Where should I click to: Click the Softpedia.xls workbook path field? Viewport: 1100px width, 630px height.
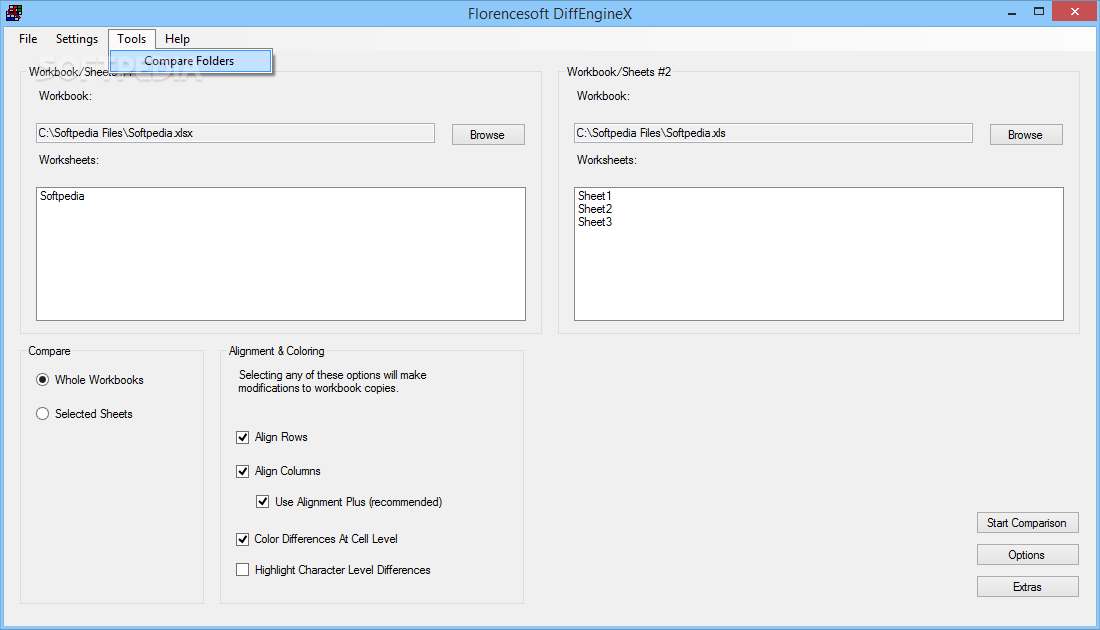point(773,133)
